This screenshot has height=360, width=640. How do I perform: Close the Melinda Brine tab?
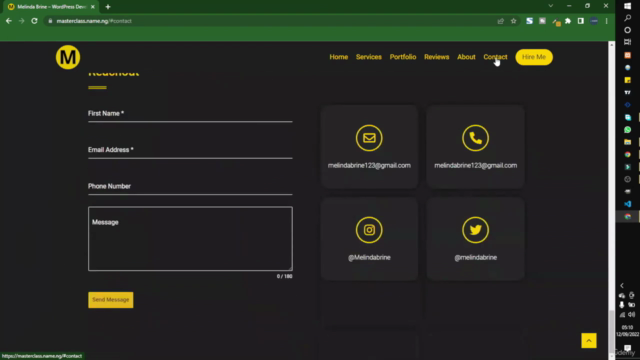click(x=93, y=7)
